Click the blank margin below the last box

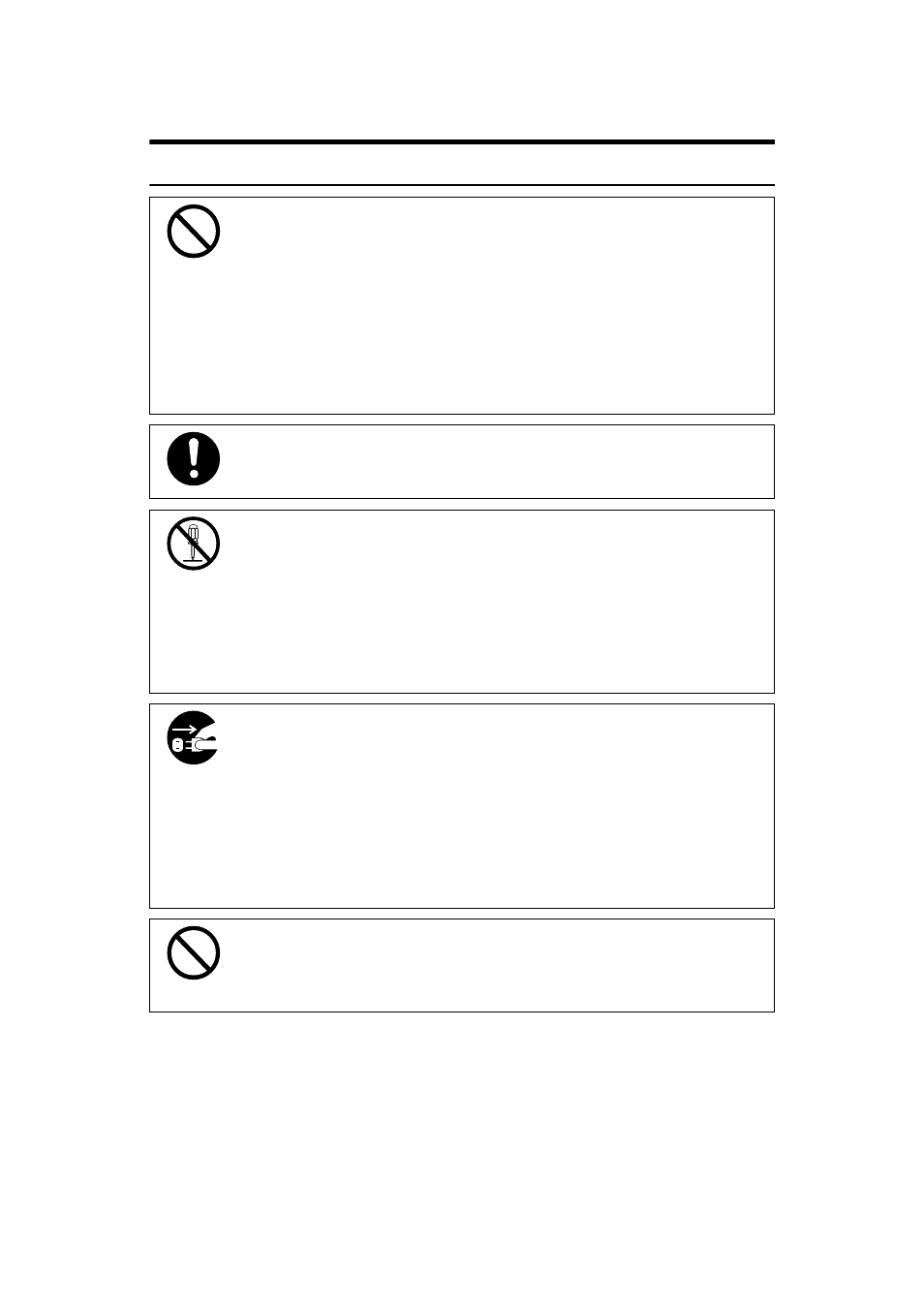[462, 1143]
